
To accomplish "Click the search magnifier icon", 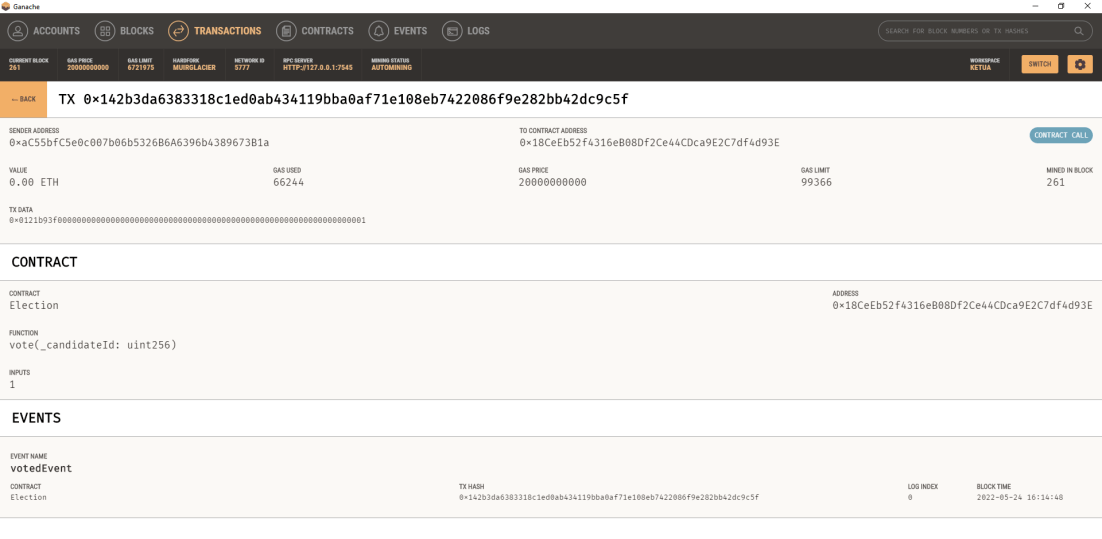I will [1079, 31].
